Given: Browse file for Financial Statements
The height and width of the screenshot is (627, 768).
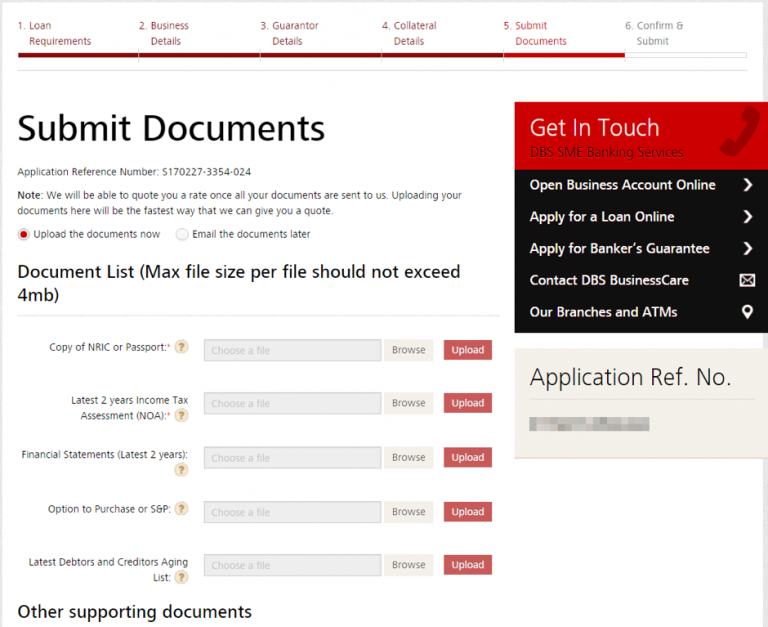Looking at the screenshot, I should [408, 458].
